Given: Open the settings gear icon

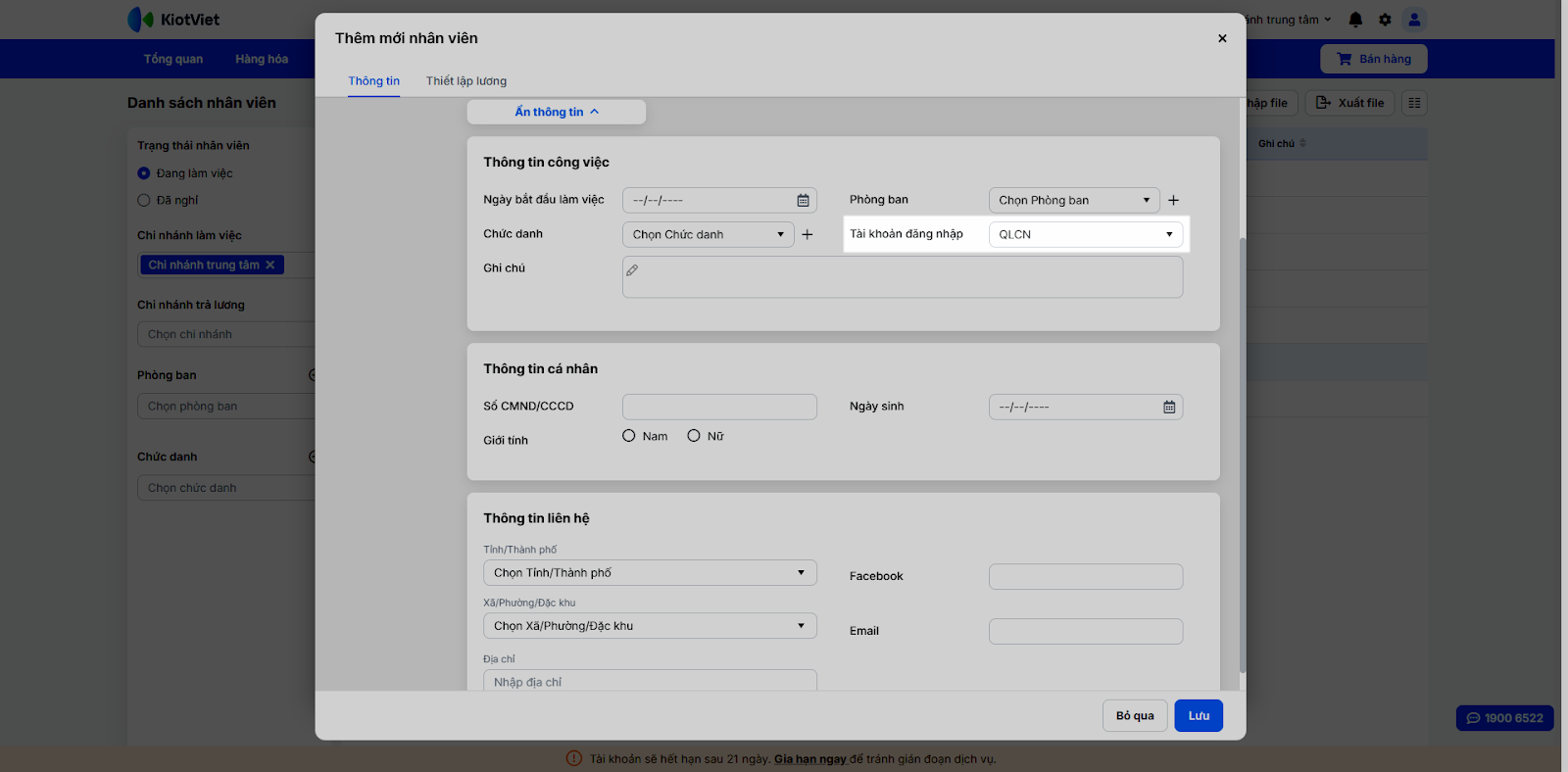Looking at the screenshot, I should click(1385, 20).
